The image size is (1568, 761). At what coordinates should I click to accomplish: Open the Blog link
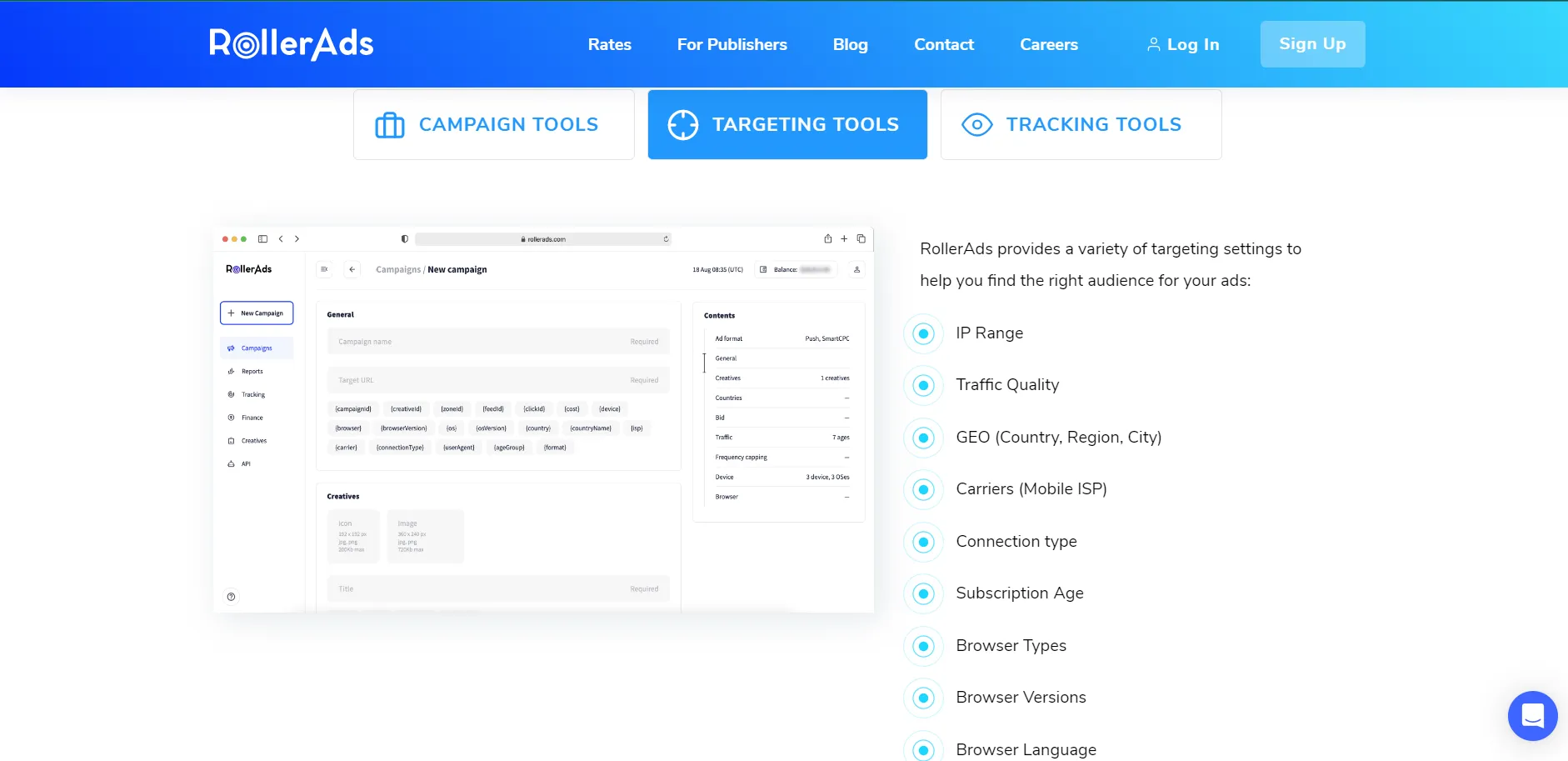tap(850, 45)
